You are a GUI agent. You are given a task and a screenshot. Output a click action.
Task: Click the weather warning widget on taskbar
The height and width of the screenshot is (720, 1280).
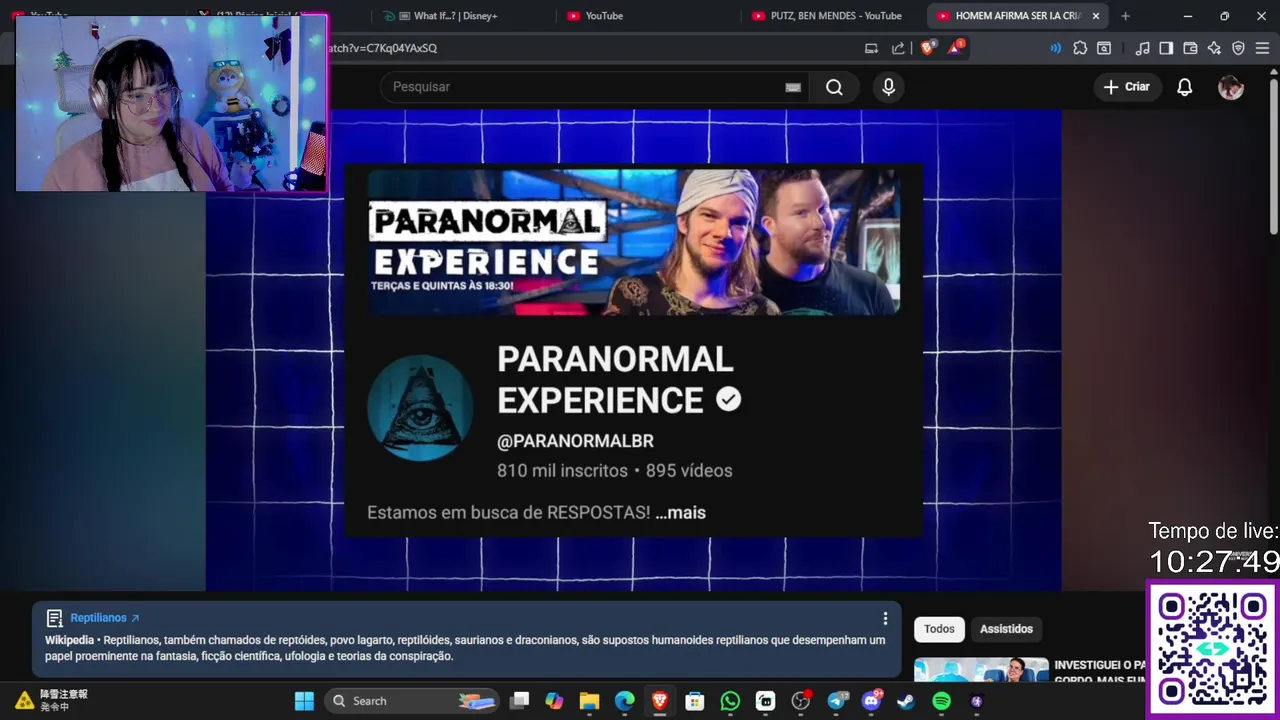tap(52, 700)
